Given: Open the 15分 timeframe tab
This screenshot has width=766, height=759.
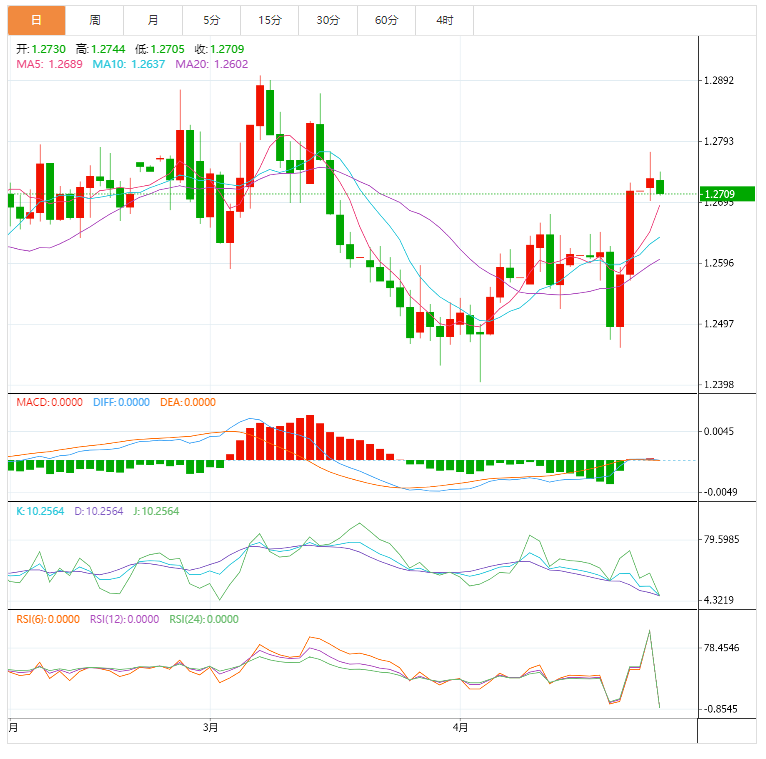Looking at the screenshot, I should click(x=270, y=20).
